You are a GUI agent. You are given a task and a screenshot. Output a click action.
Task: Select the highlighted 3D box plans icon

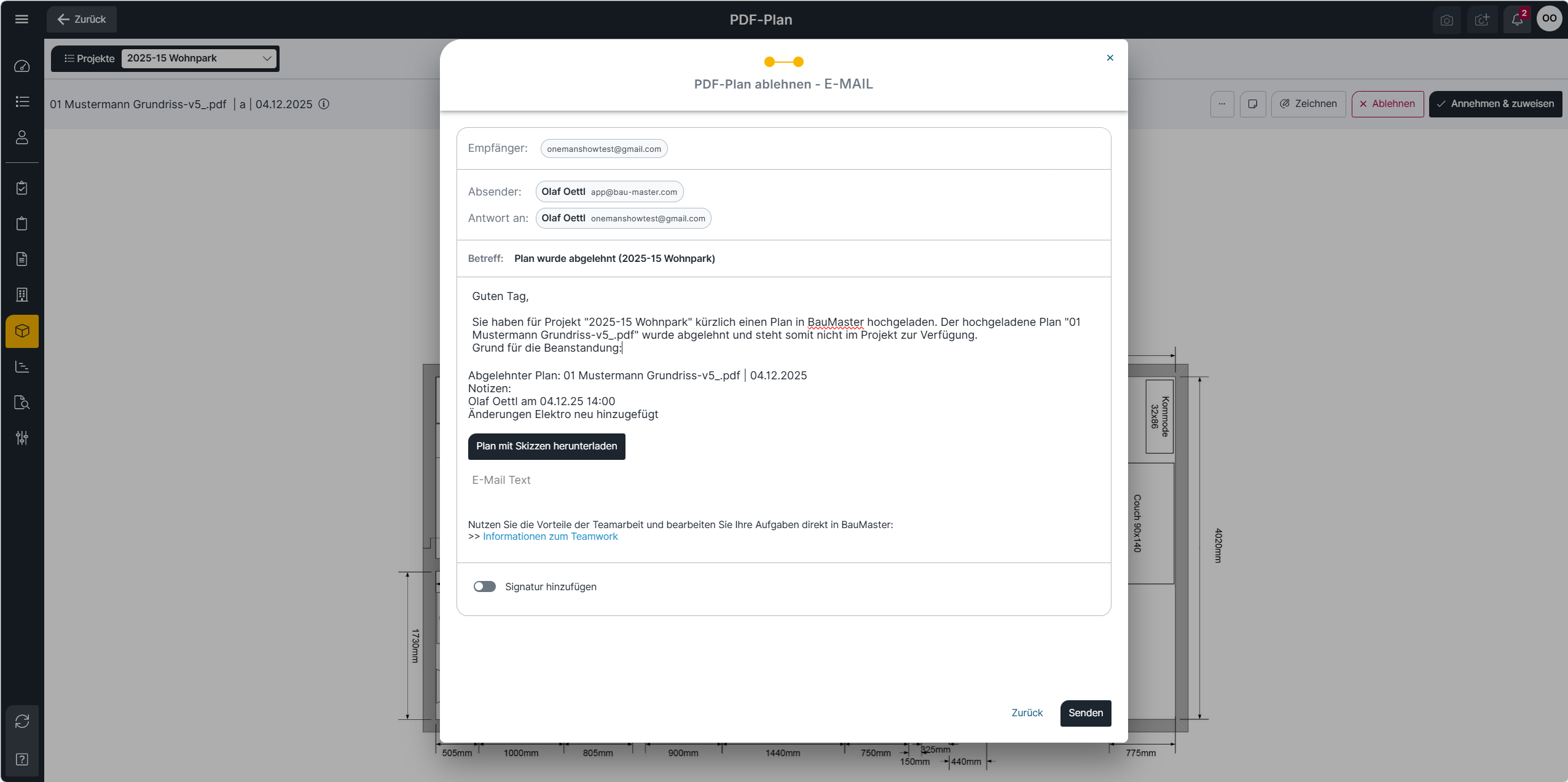point(22,331)
